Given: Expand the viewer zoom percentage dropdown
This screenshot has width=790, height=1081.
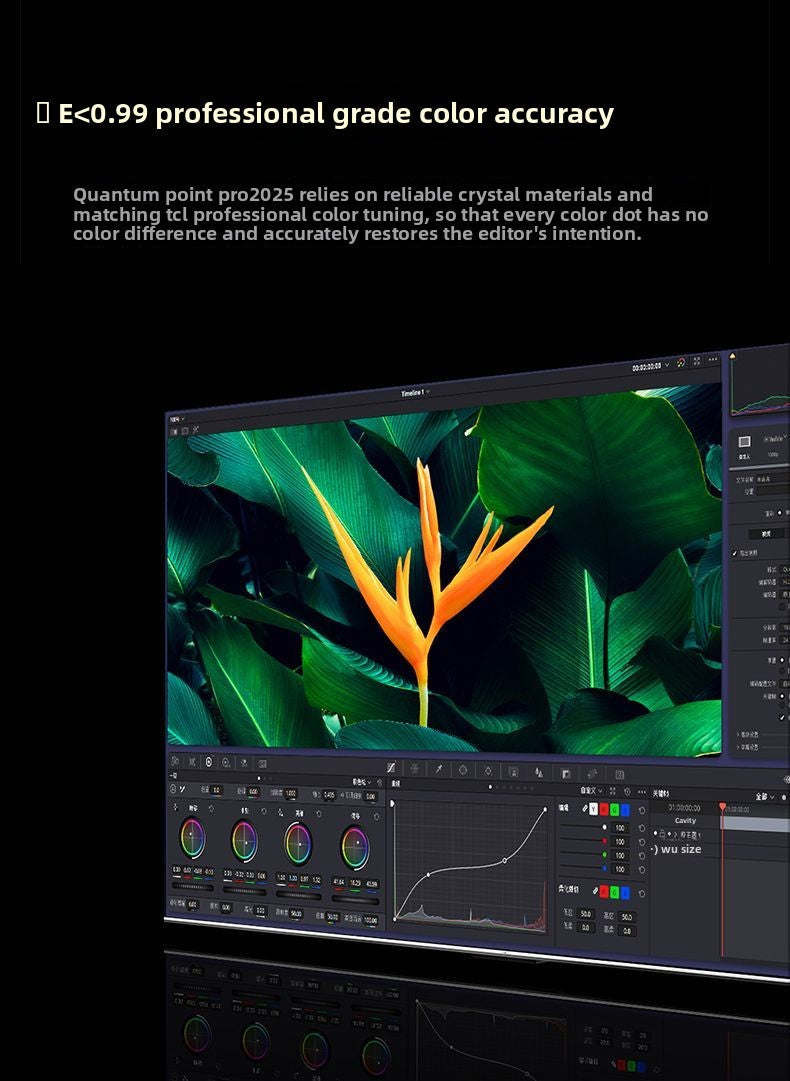Looking at the screenshot, I should point(176,418).
